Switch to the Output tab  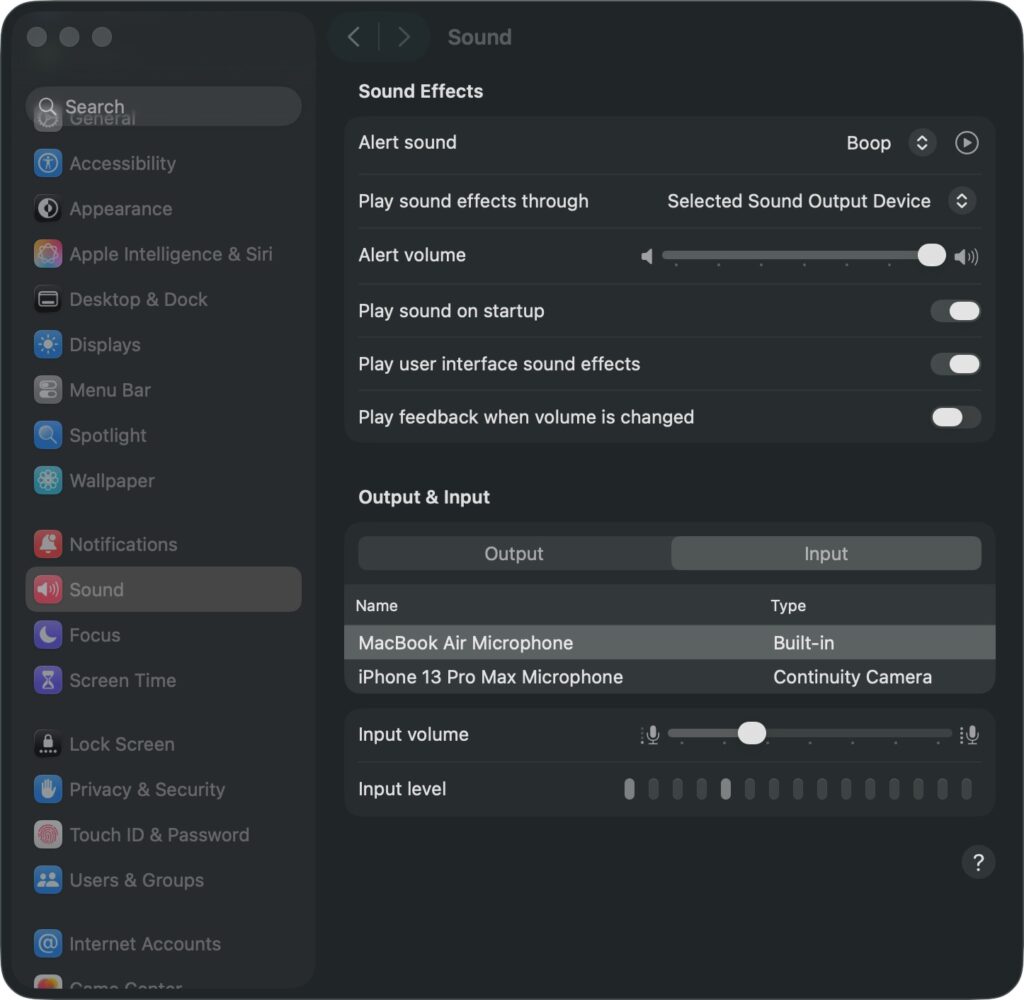point(514,553)
